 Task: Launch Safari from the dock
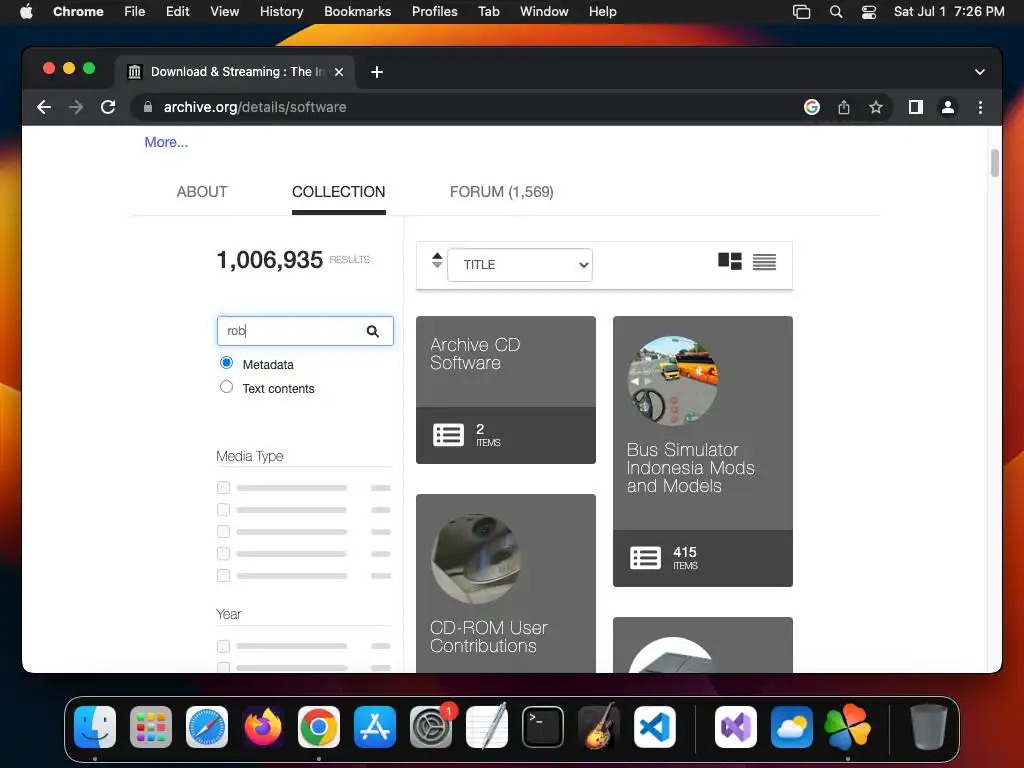click(207, 727)
